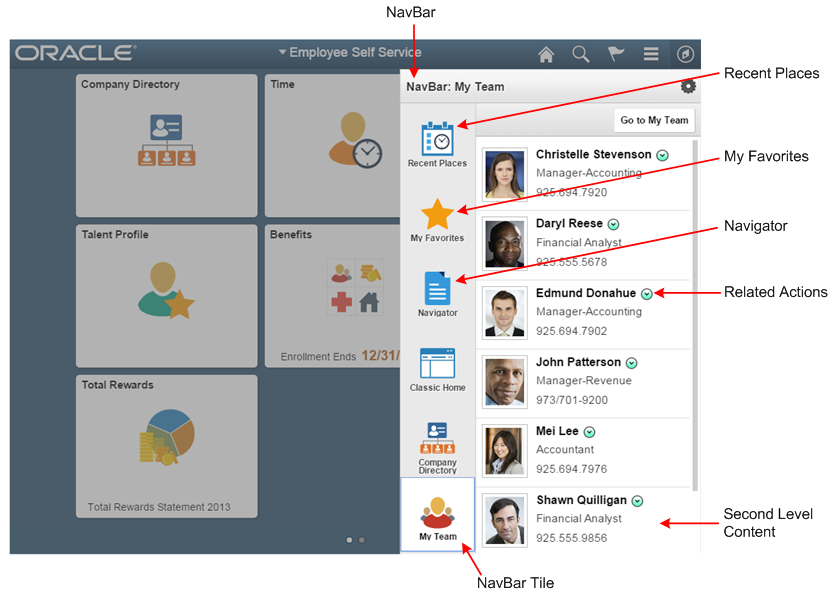Click John Patterson's photo
This screenshot has width=838, height=597.
coord(505,382)
